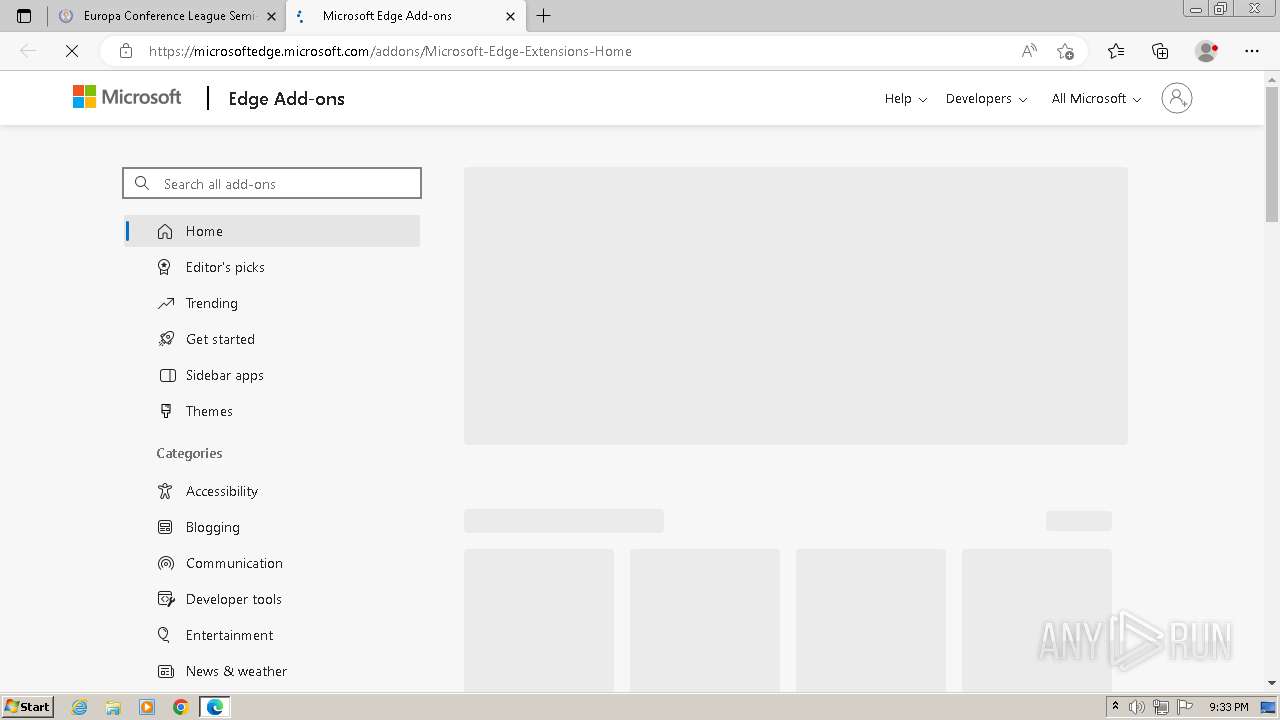Select the Edge taskbar button

coord(215,707)
